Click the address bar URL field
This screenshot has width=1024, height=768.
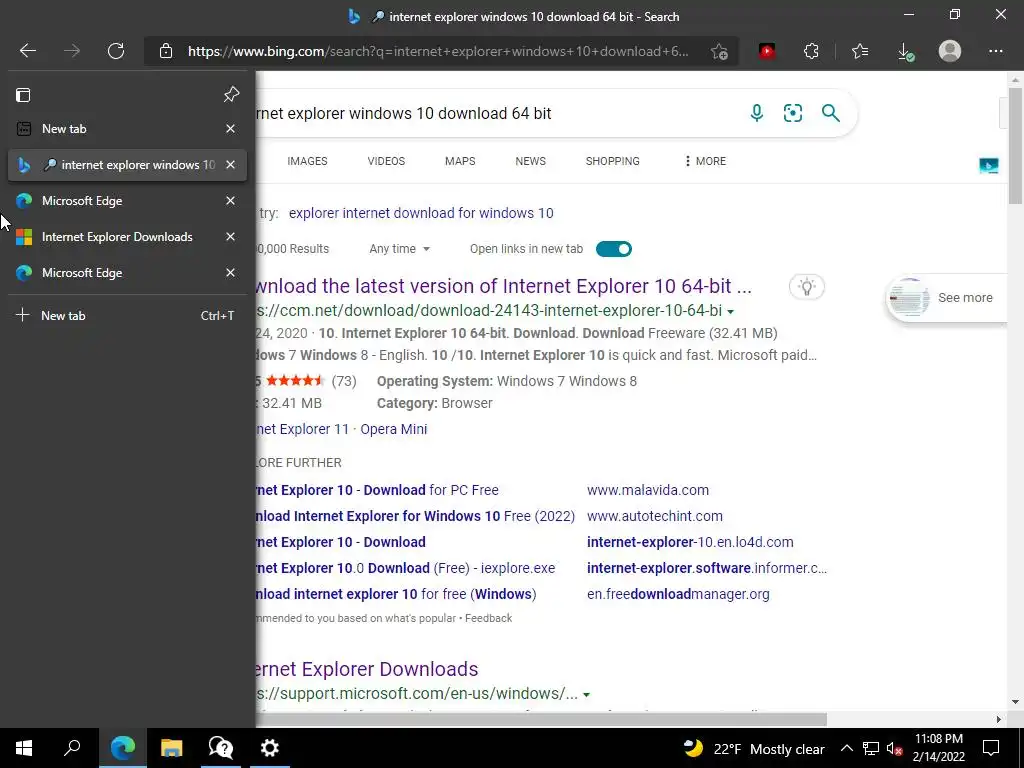[438, 51]
